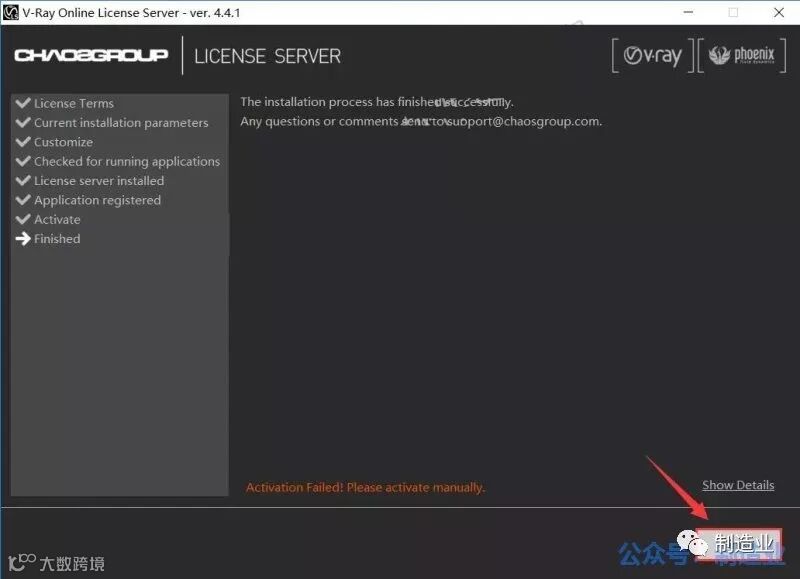Click the Activation Failed message text

coord(365,487)
